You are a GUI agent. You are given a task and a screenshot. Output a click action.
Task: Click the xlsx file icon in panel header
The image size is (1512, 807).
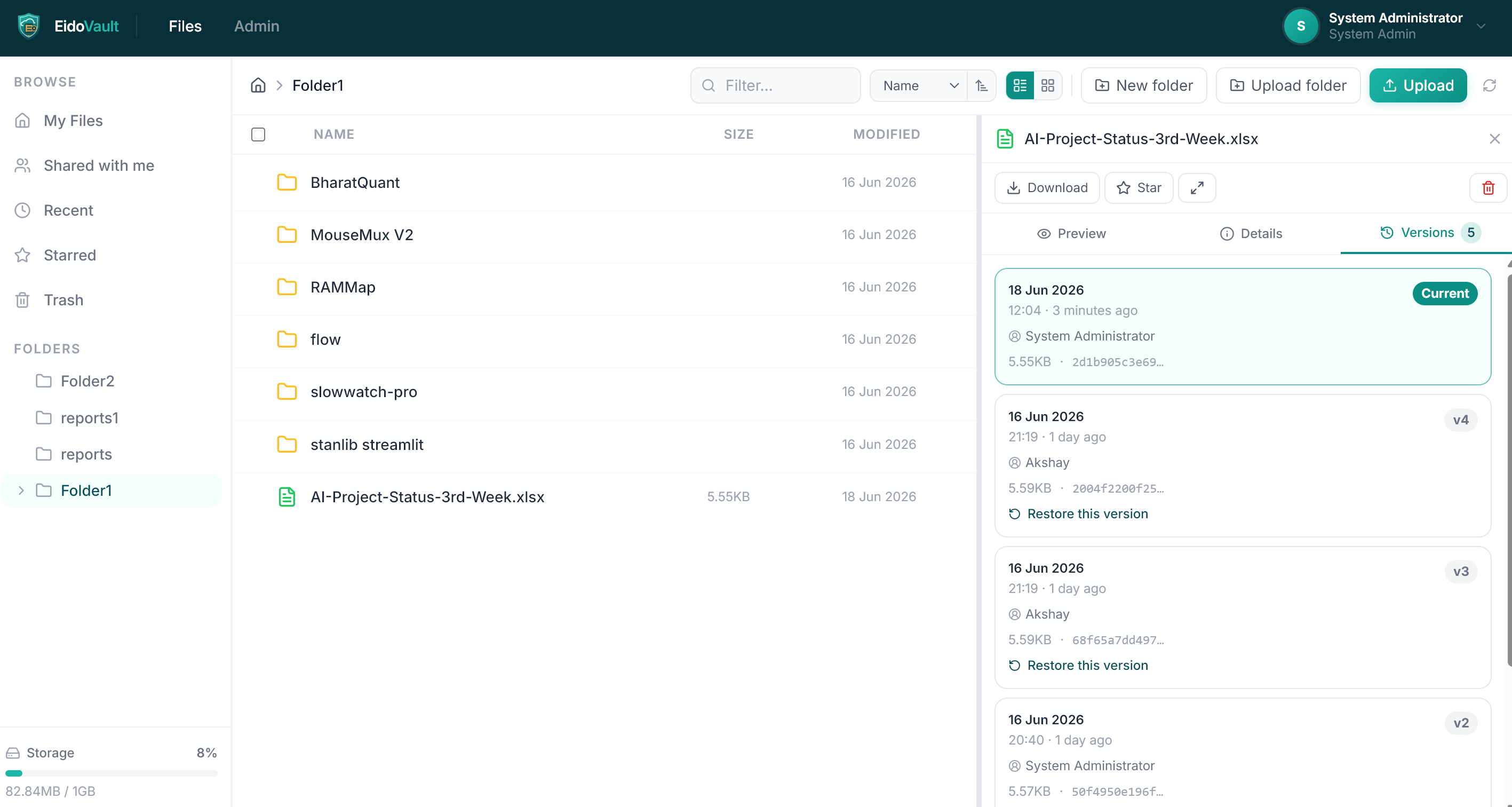coord(1005,139)
